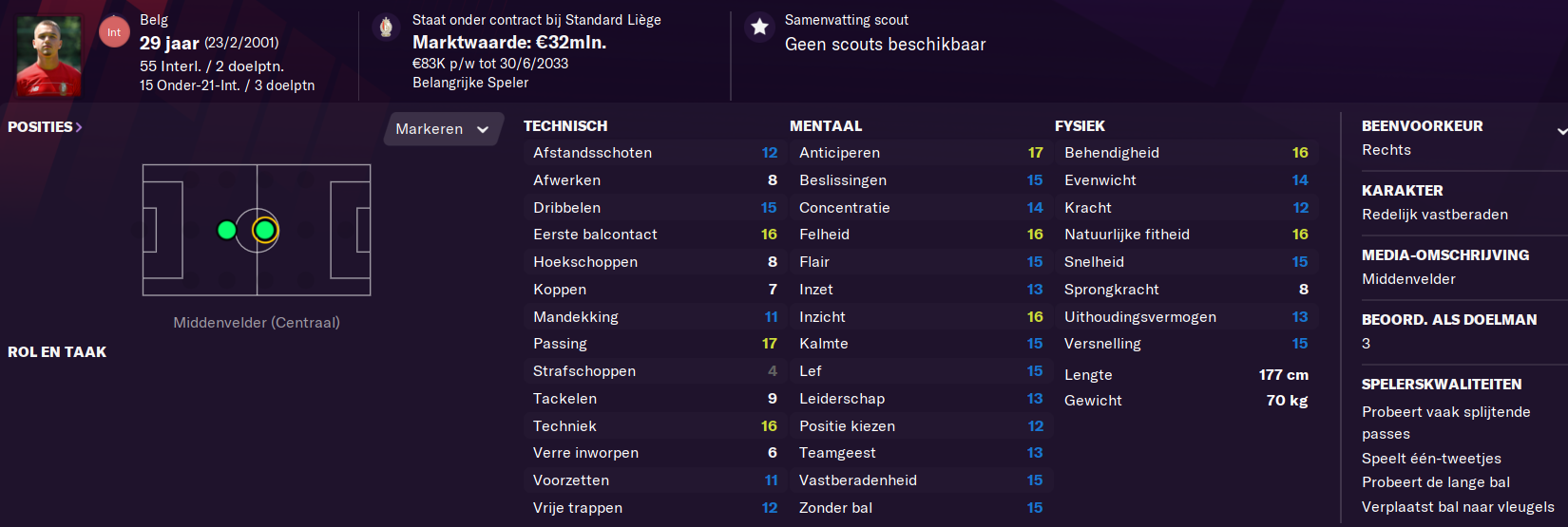Screen dimensions: 1568x527
Task: Click the Passing attribute row
Action: pyautogui.click(x=655, y=344)
